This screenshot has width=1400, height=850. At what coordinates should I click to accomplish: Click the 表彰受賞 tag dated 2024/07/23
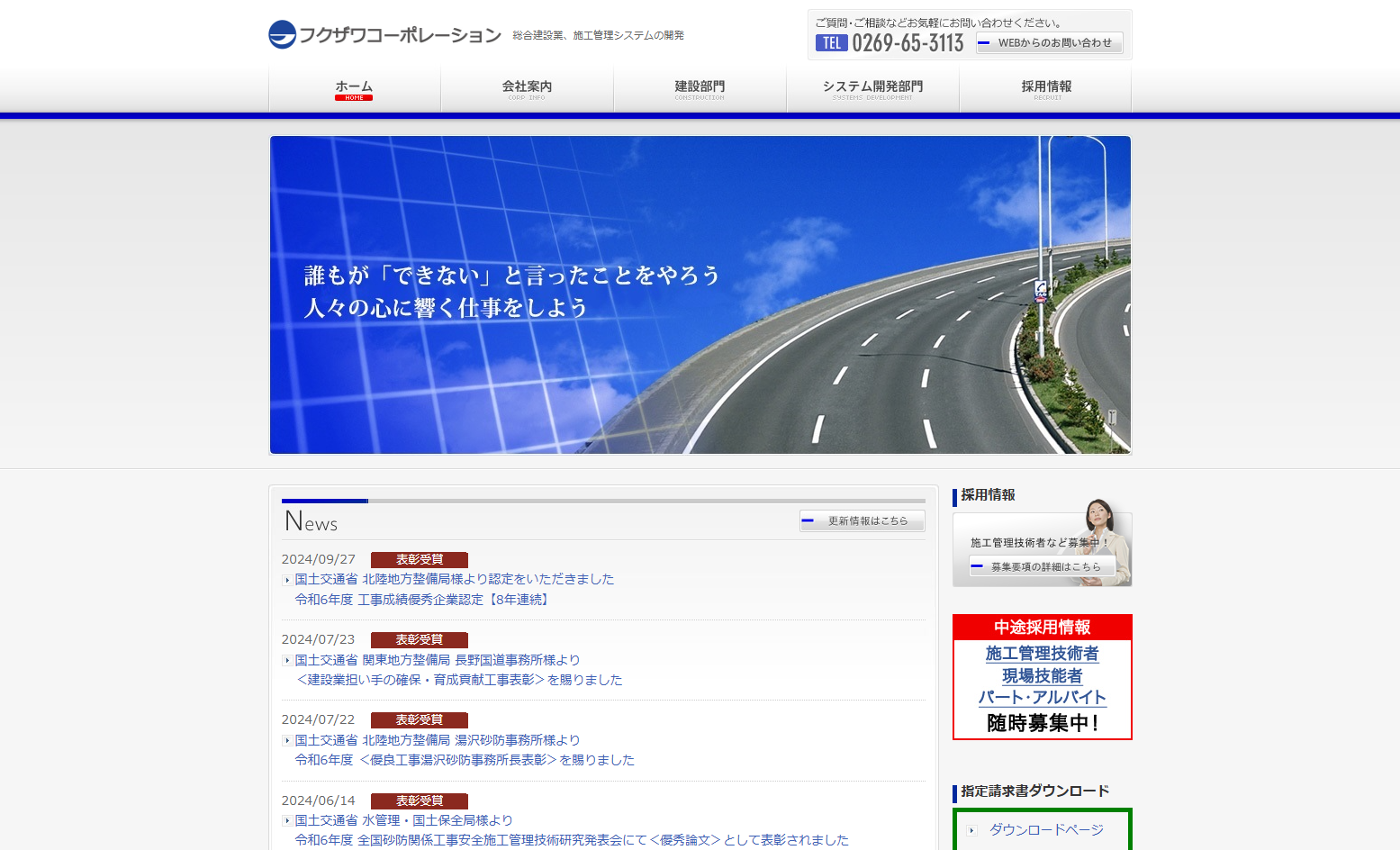420,639
